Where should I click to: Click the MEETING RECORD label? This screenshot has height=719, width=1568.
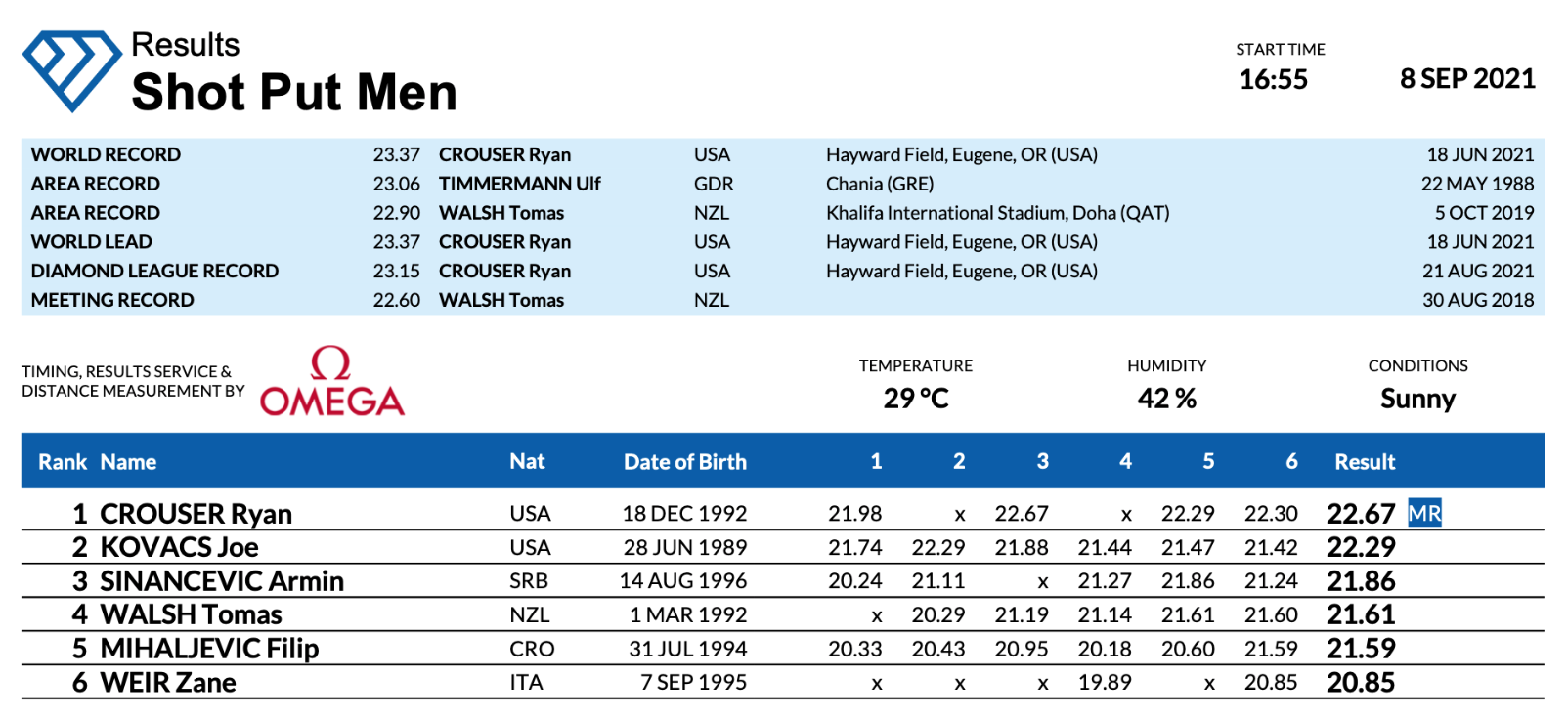pyautogui.click(x=112, y=300)
